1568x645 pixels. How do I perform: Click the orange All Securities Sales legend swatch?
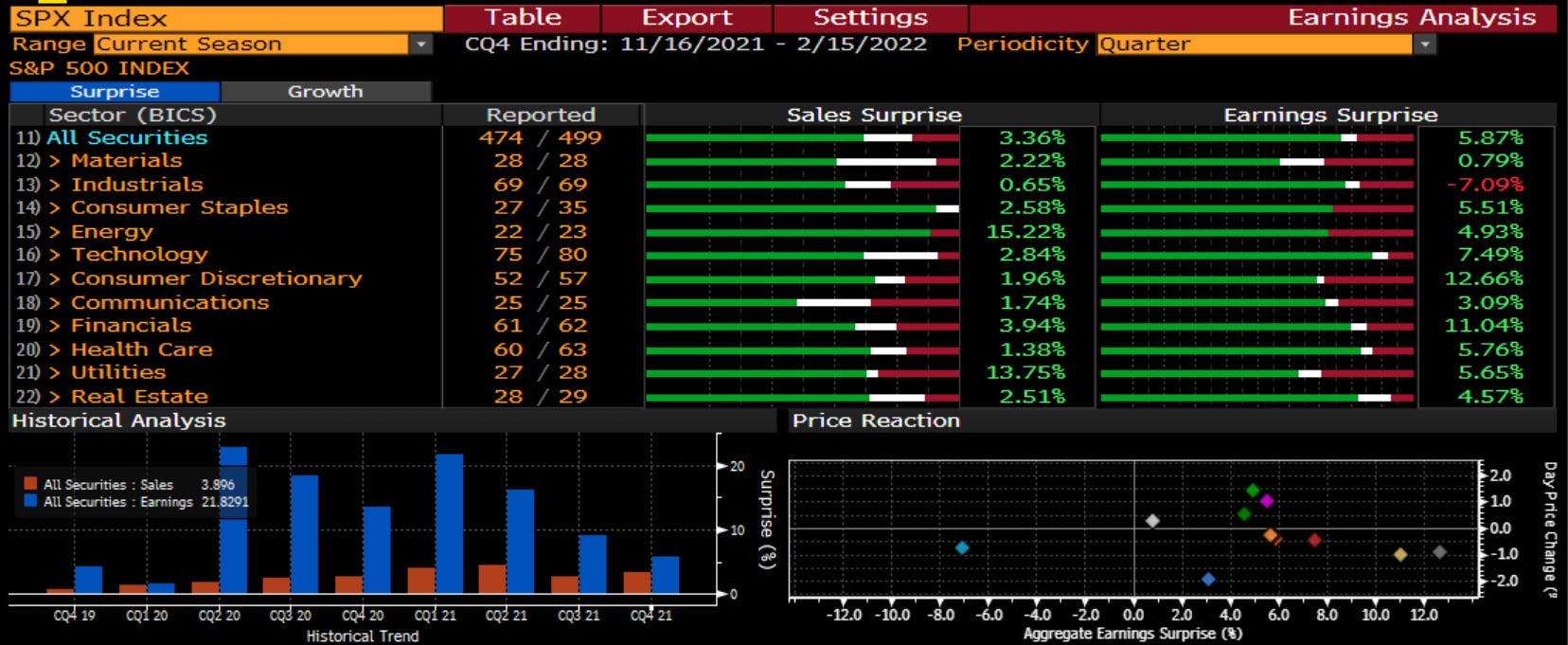coord(30,484)
